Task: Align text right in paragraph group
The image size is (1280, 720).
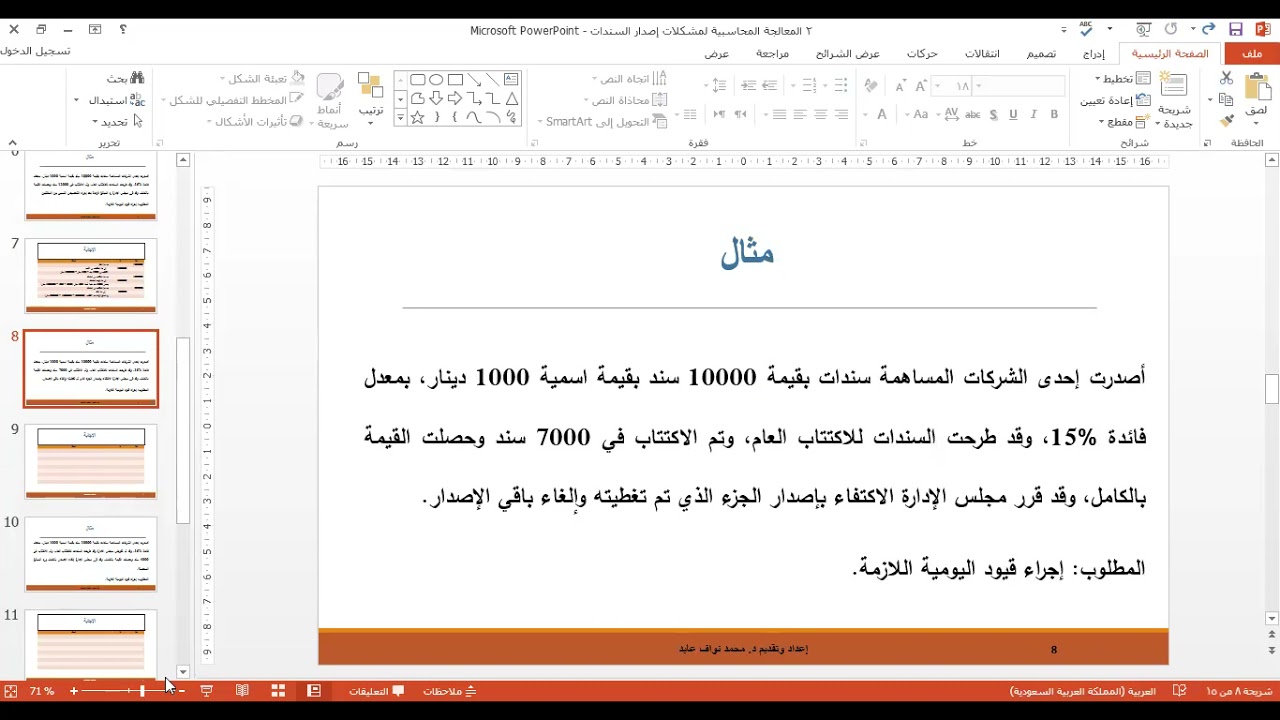Action: tap(842, 115)
